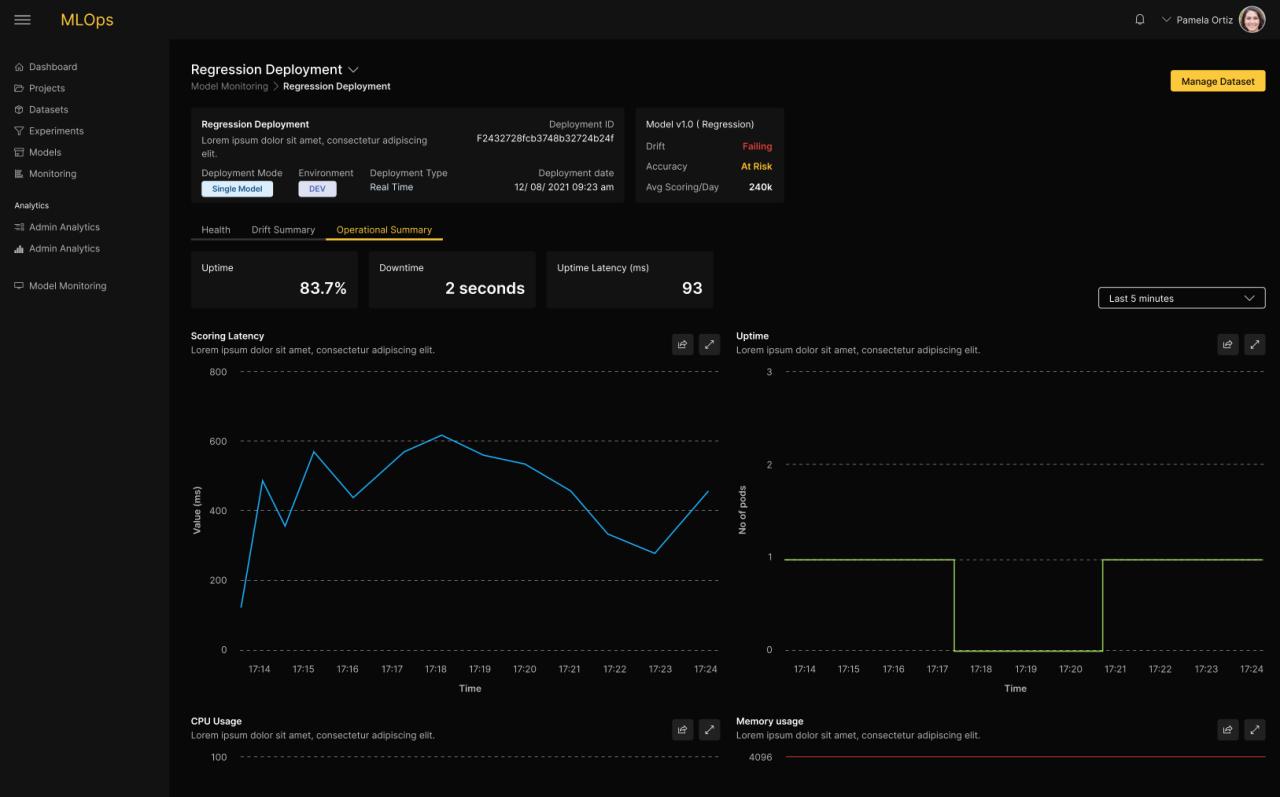Go to Model Monitoring breadcrumb link
The height and width of the screenshot is (797, 1280).
pos(229,87)
